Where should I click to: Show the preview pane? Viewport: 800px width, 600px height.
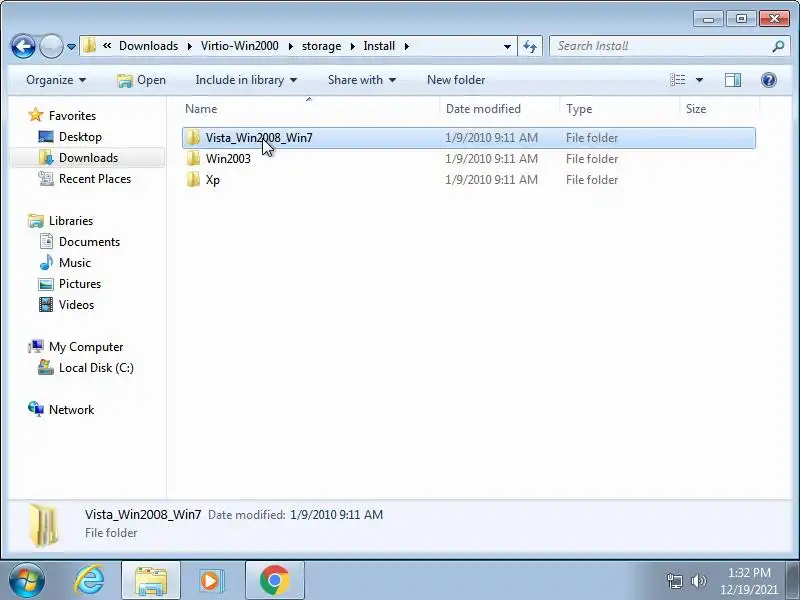click(x=733, y=80)
